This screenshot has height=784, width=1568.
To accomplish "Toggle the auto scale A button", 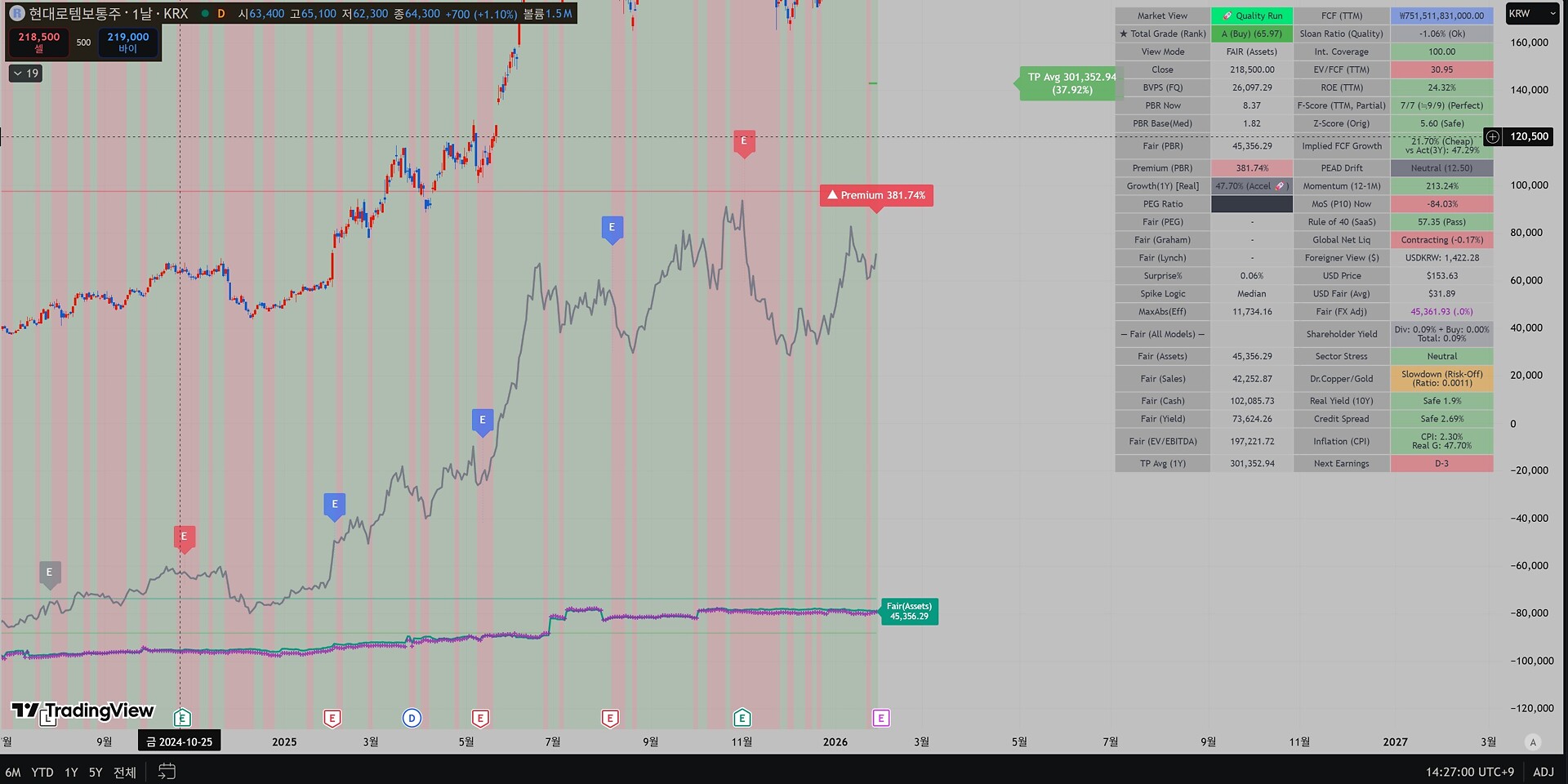I will tap(1533, 742).
